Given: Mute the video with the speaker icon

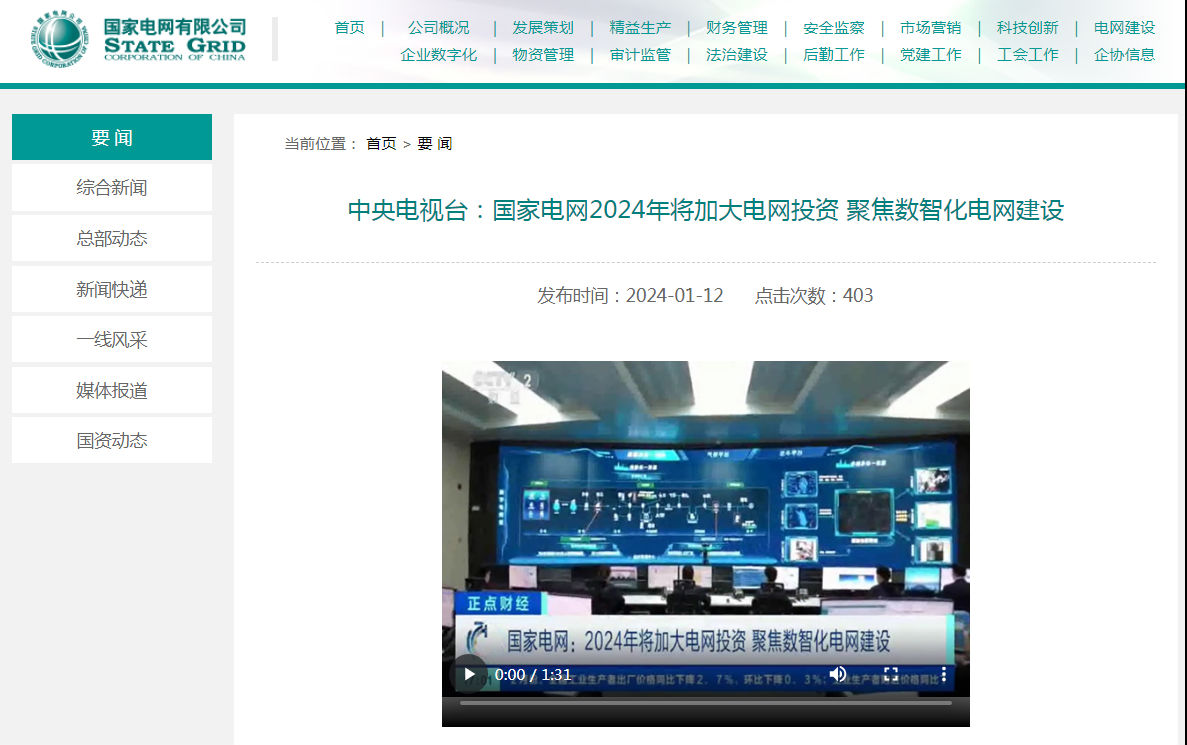Looking at the screenshot, I should click(838, 675).
